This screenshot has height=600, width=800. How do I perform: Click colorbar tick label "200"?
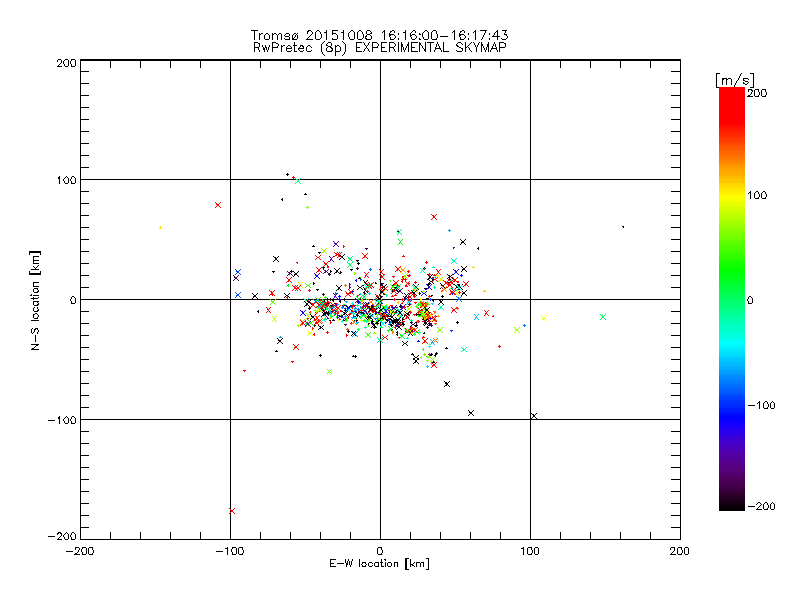[x=757, y=93]
